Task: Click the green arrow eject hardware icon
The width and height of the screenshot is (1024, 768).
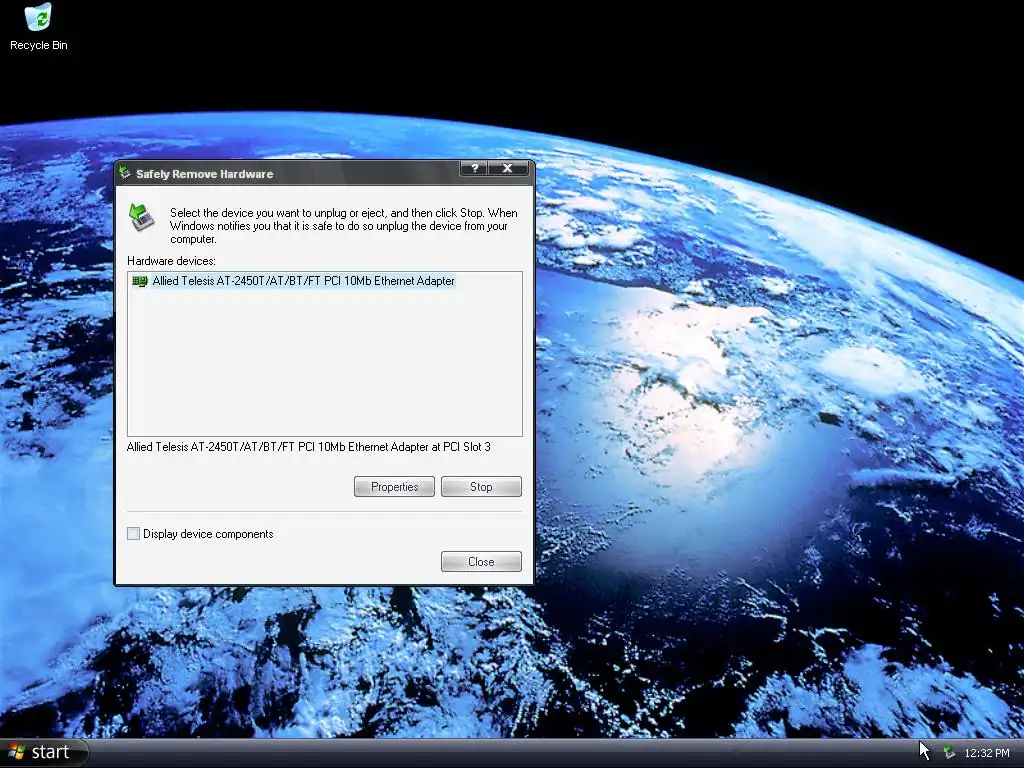Action: [x=141, y=217]
